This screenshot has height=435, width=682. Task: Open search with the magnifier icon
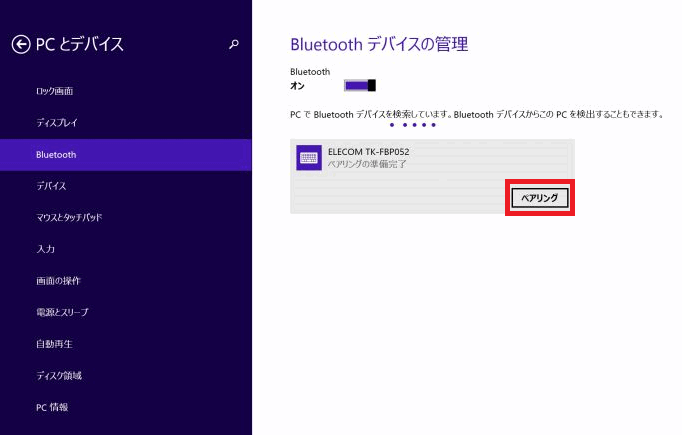[234, 44]
